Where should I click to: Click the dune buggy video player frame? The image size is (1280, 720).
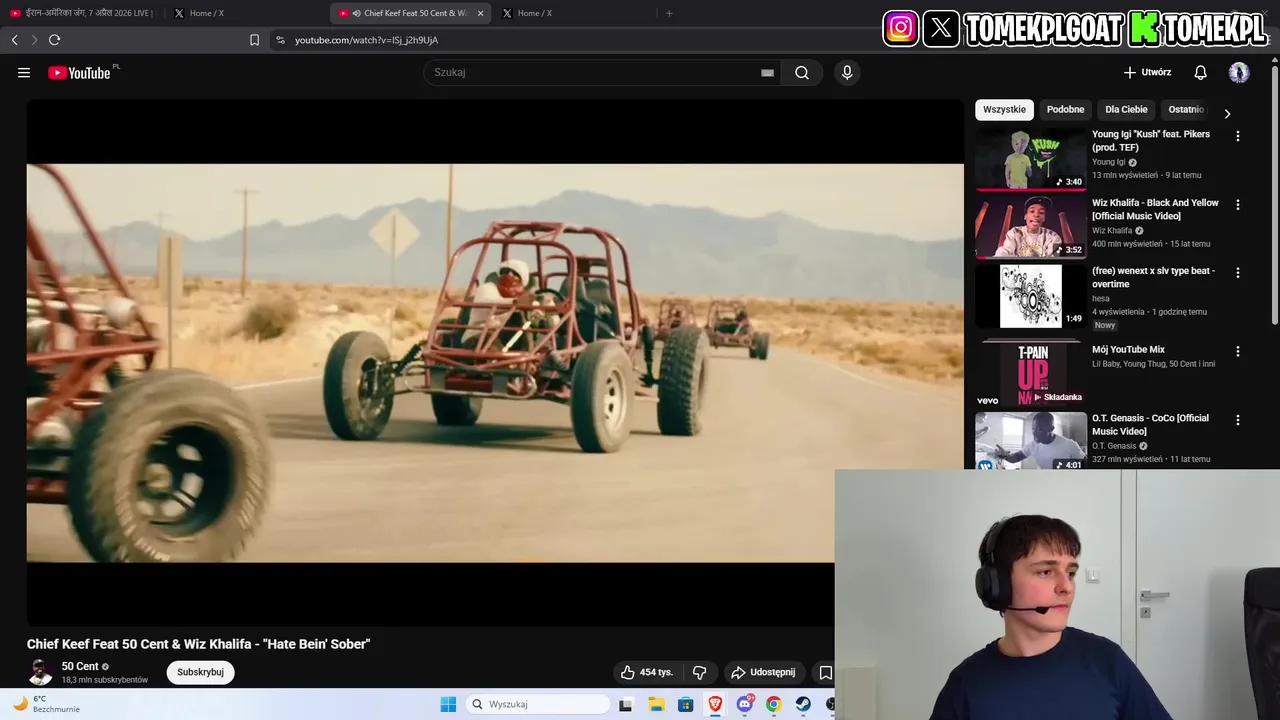pyautogui.click(x=495, y=363)
